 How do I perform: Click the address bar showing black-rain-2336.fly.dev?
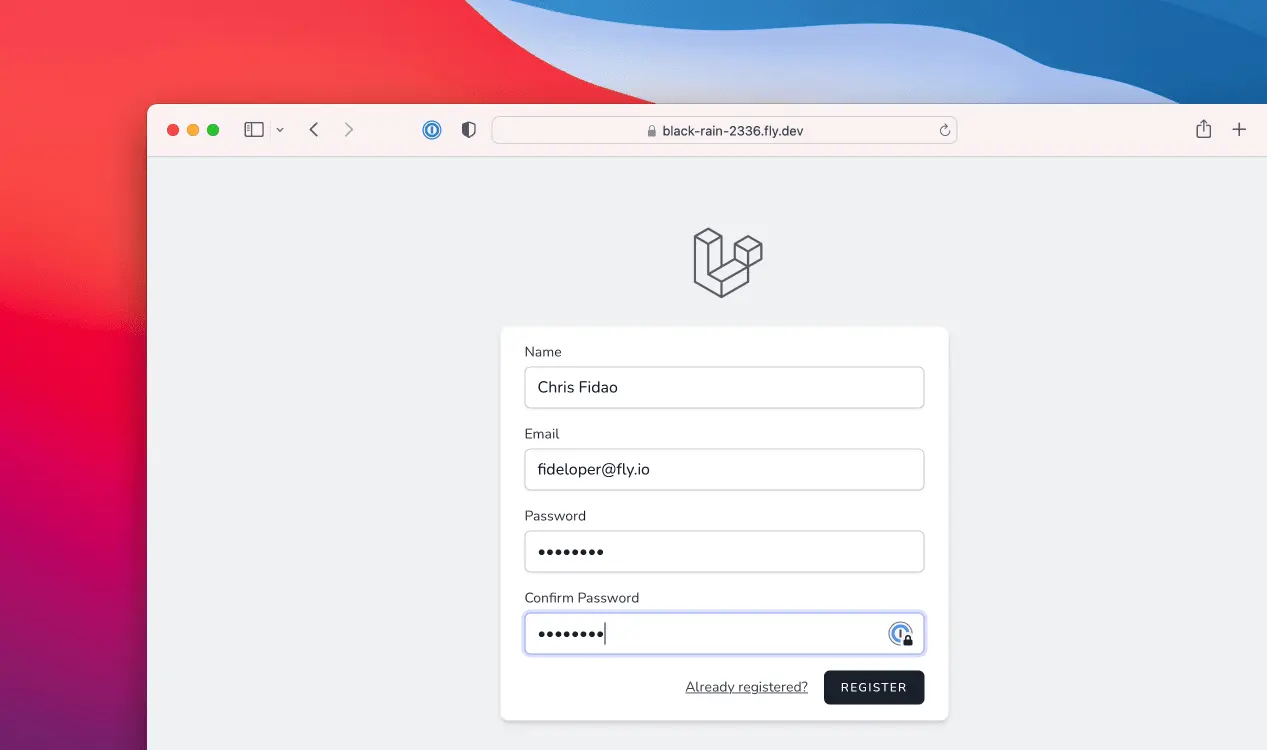point(724,130)
